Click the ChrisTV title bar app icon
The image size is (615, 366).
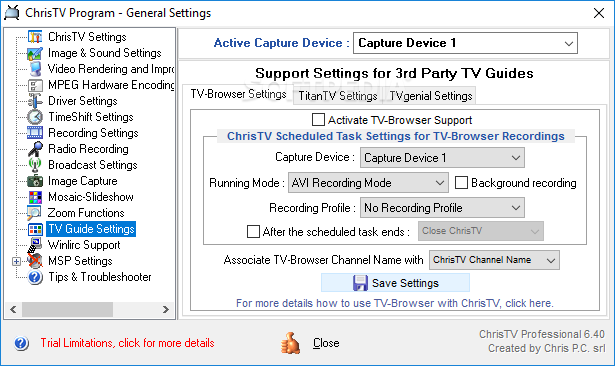(12, 13)
